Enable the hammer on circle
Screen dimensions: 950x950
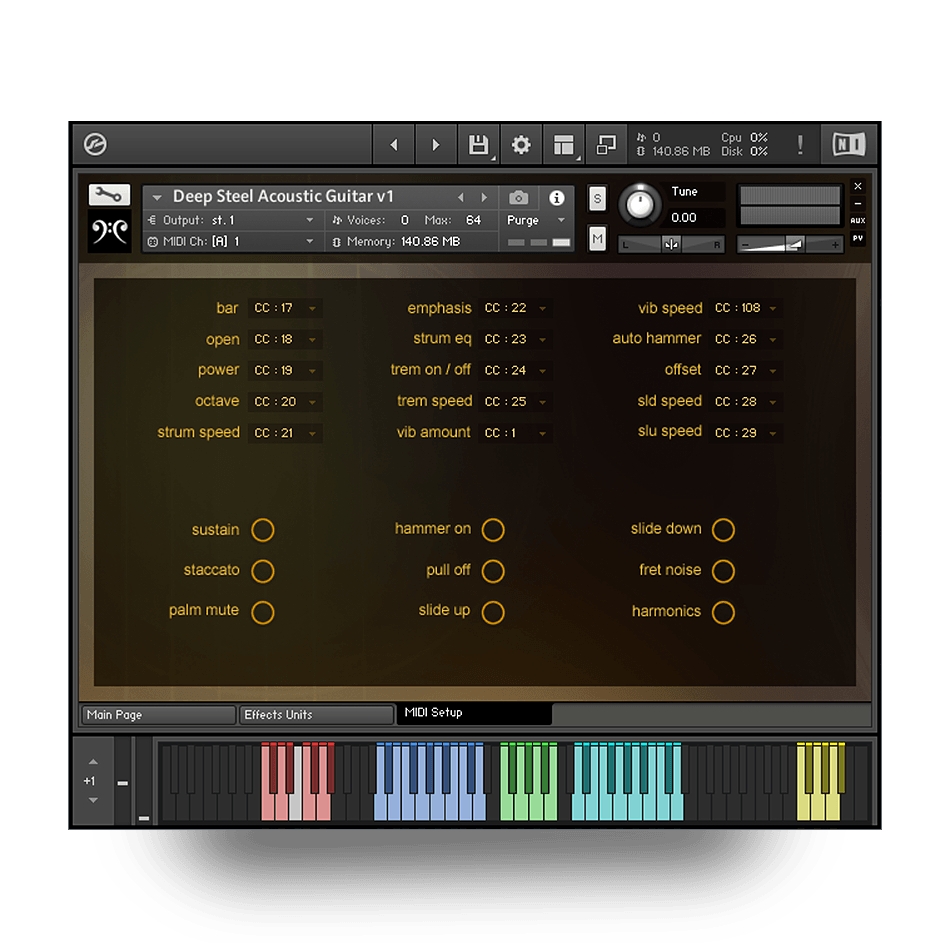tap(493, 530)
